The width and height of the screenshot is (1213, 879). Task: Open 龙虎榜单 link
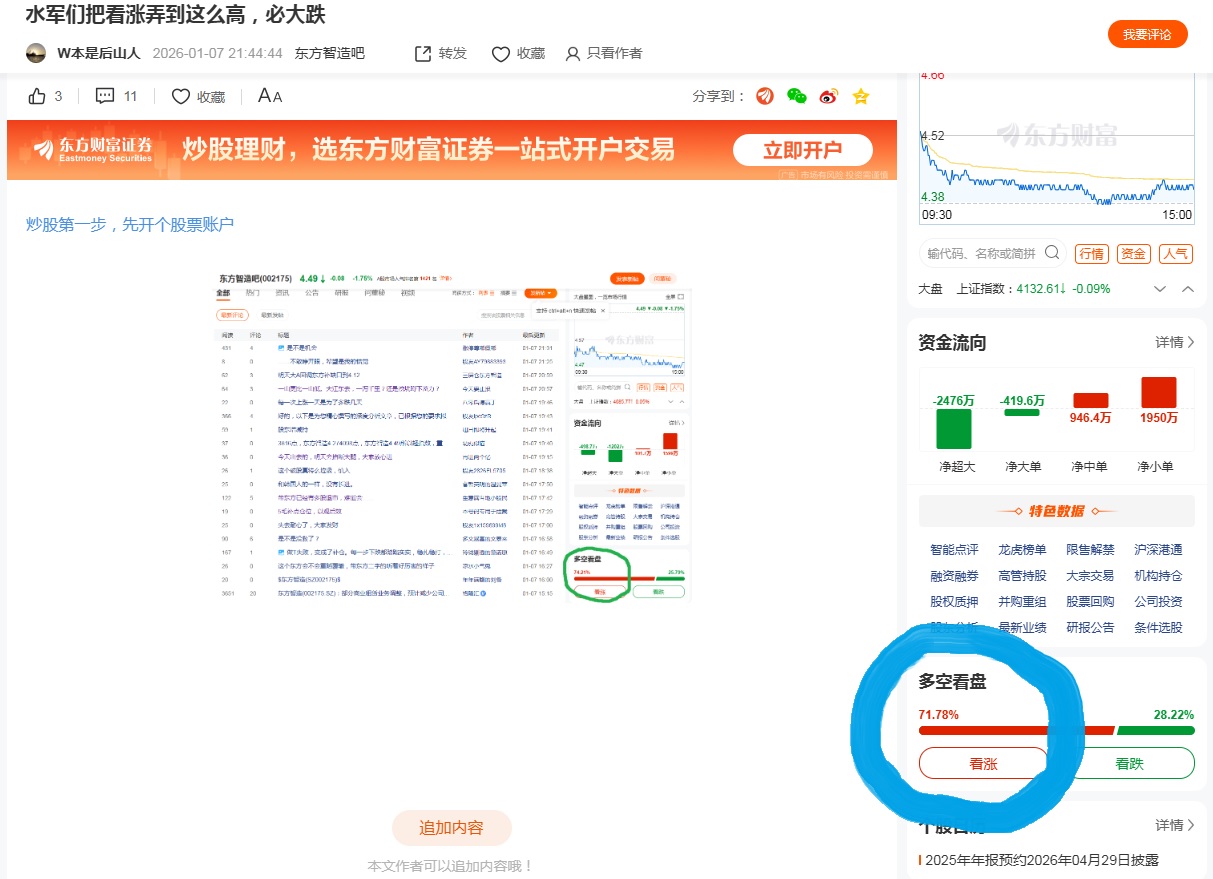click(x=1022, y=550)
